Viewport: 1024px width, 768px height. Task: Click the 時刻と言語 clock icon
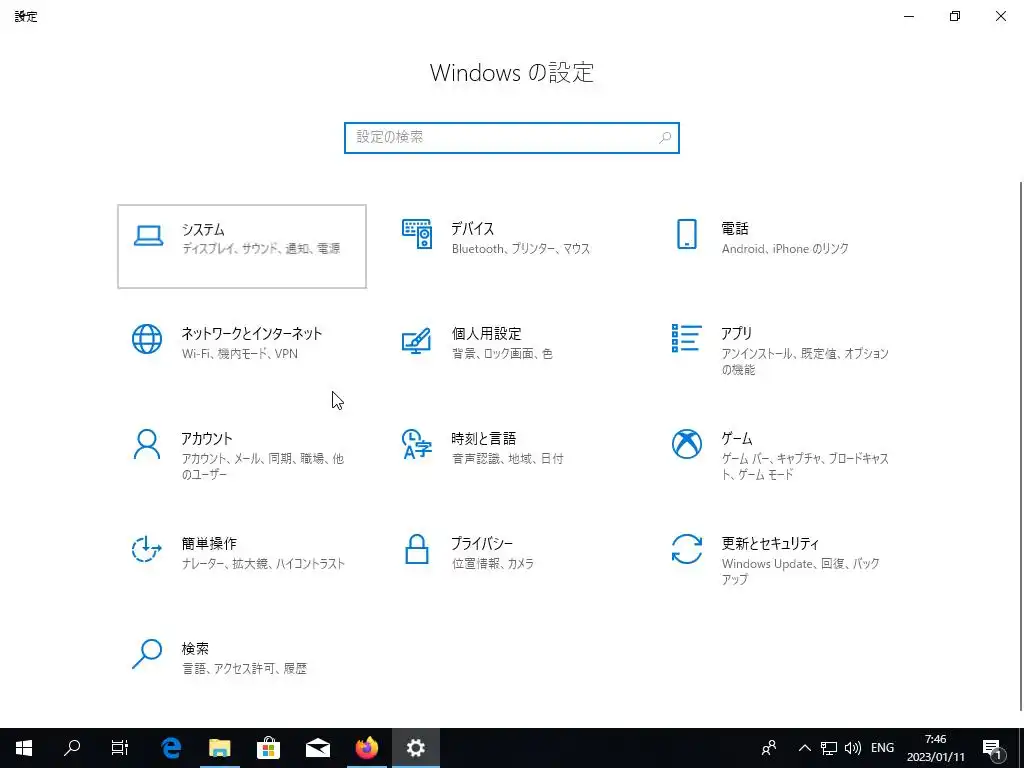coord(417,444)
